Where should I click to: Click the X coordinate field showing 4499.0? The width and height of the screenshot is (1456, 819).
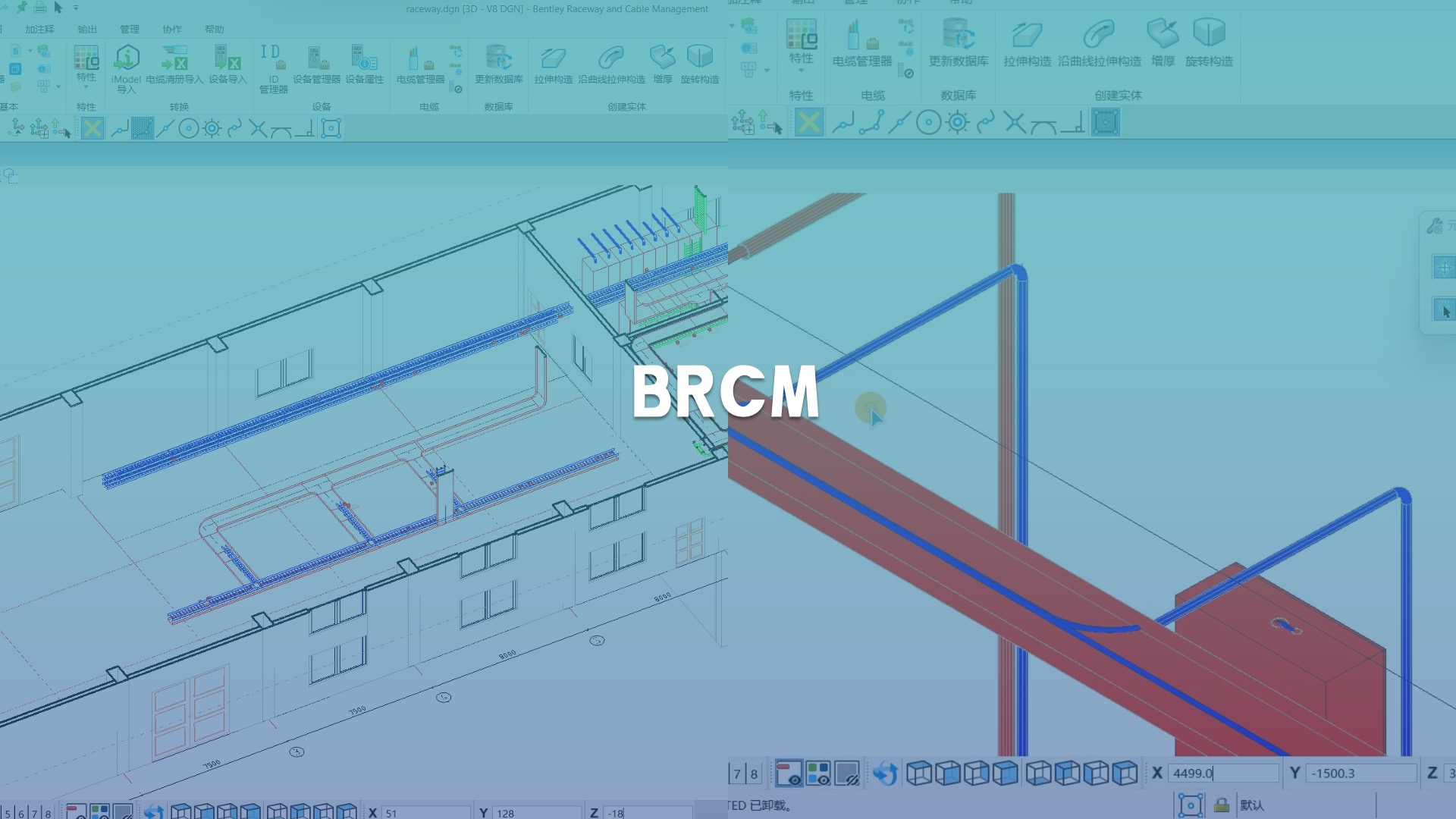pyautogui.click(x=1225, y=773)
